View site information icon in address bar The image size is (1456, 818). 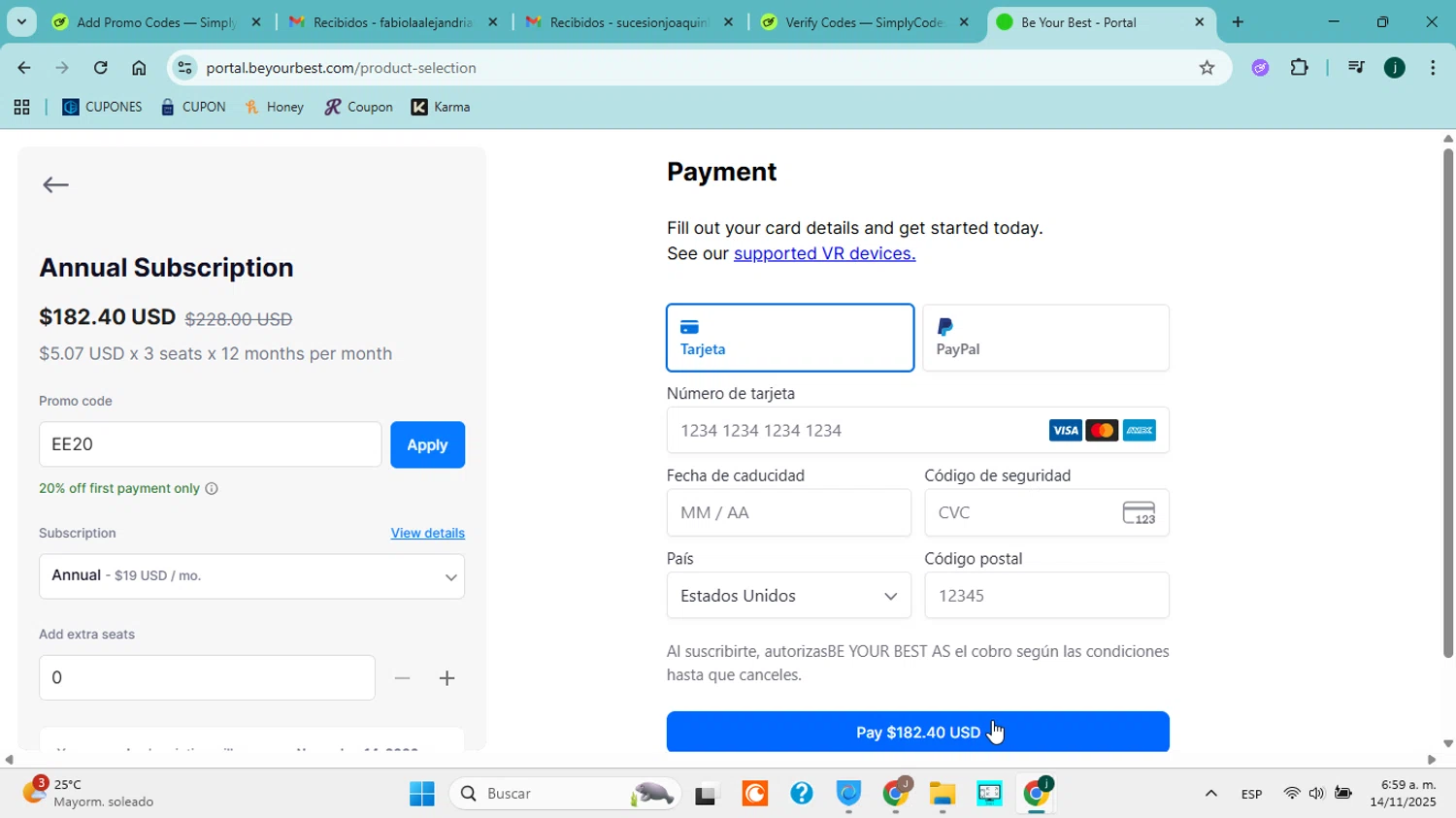(x=184, y=68)
